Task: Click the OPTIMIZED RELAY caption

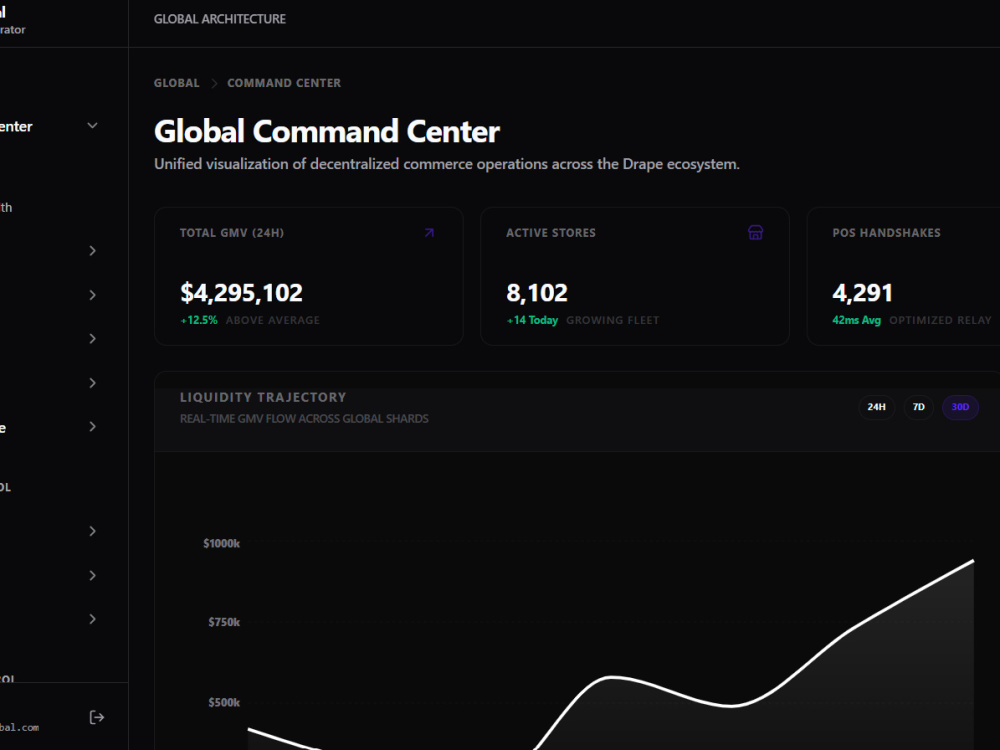Action: pos(940,320)
